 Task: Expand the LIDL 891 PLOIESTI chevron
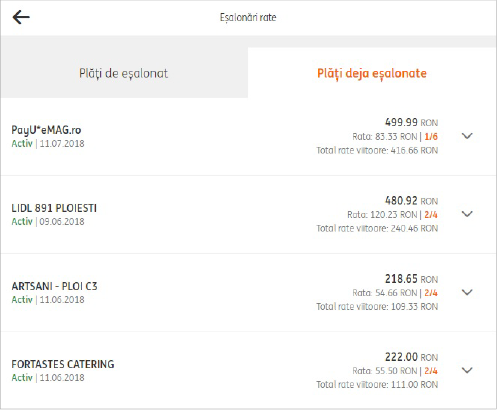[467, 214]
